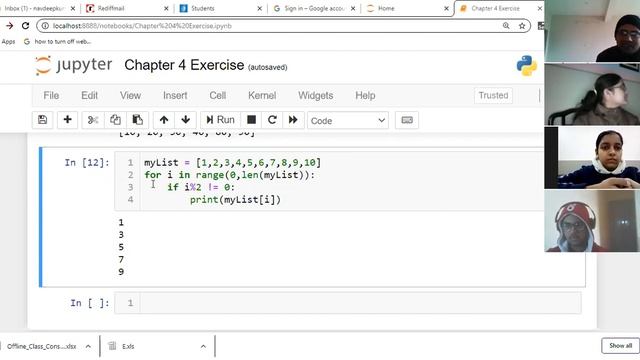Click the Python kernel logo

point(527,66)
